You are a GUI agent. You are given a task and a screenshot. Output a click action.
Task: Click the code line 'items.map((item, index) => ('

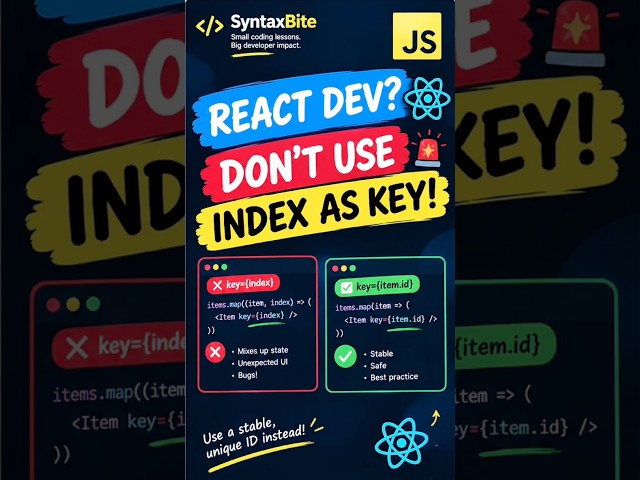click(x=259, y=303)
